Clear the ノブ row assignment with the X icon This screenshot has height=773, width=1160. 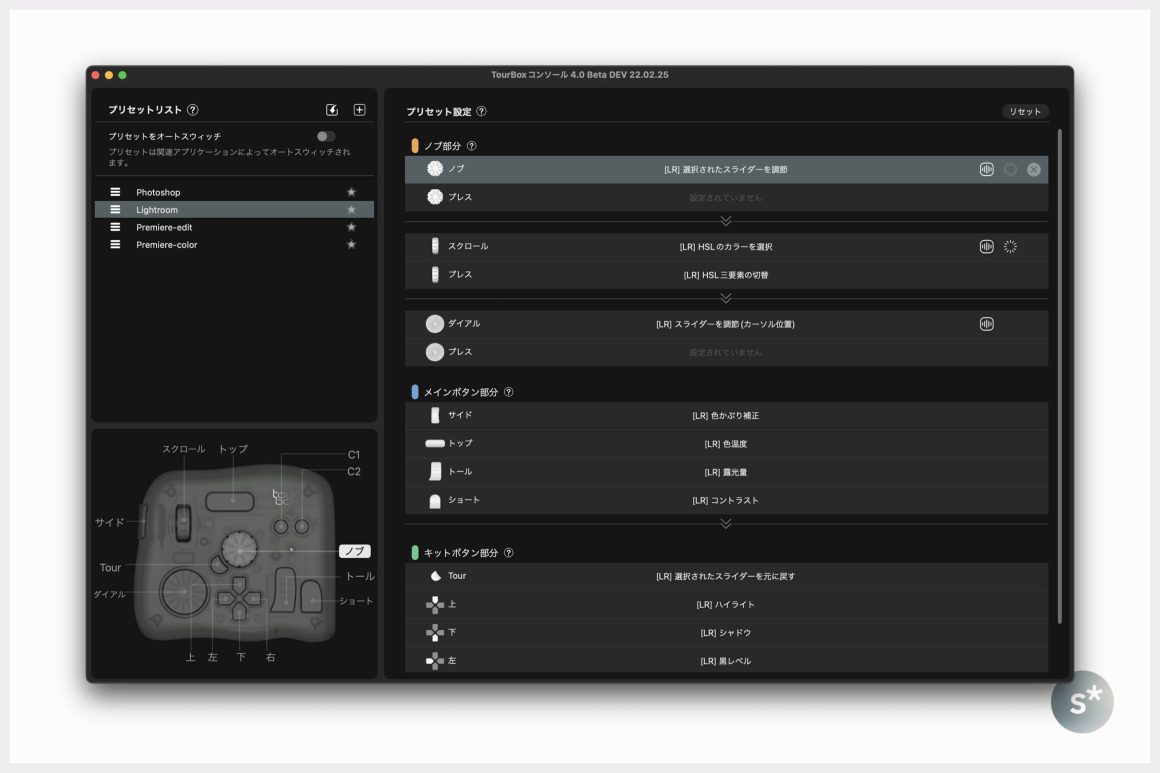tap(1034, 170)
